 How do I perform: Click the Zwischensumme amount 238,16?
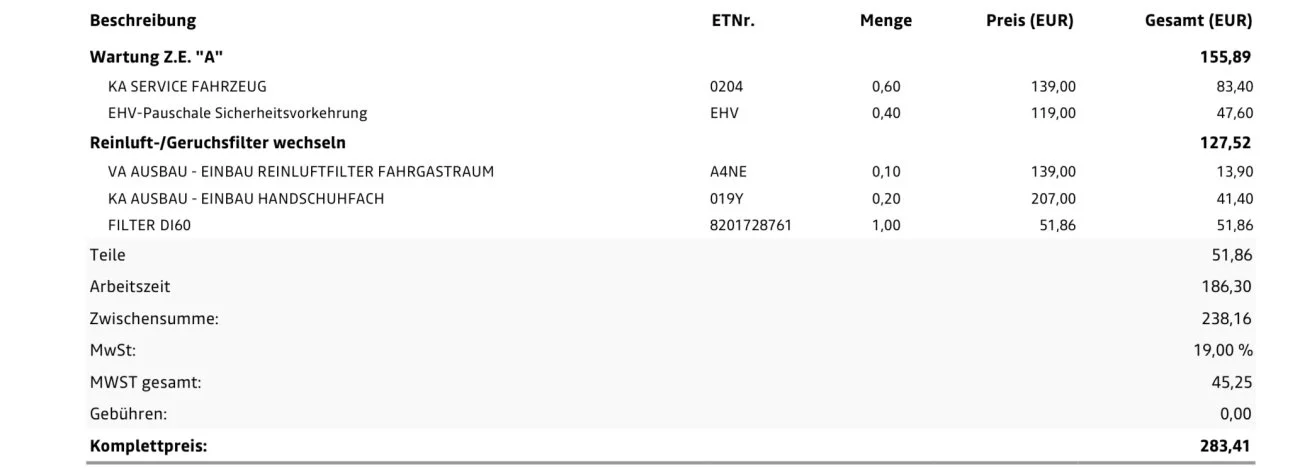(1226, 318)
